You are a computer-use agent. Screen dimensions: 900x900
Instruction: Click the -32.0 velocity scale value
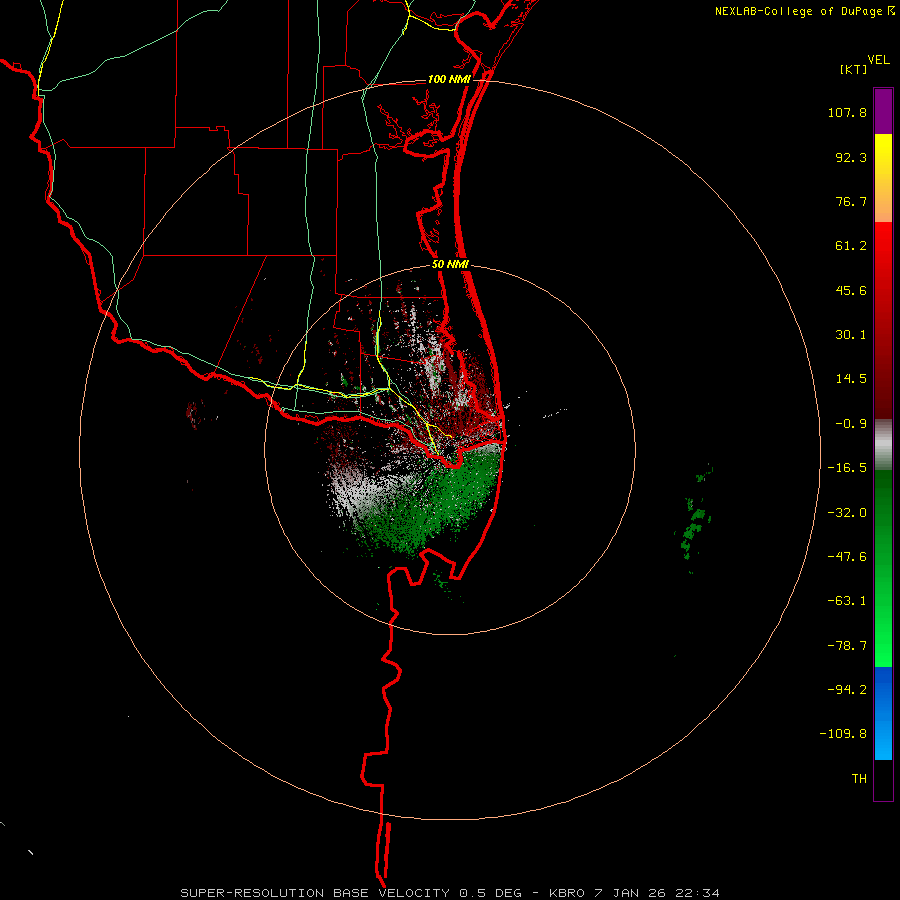tap(847, 513)
